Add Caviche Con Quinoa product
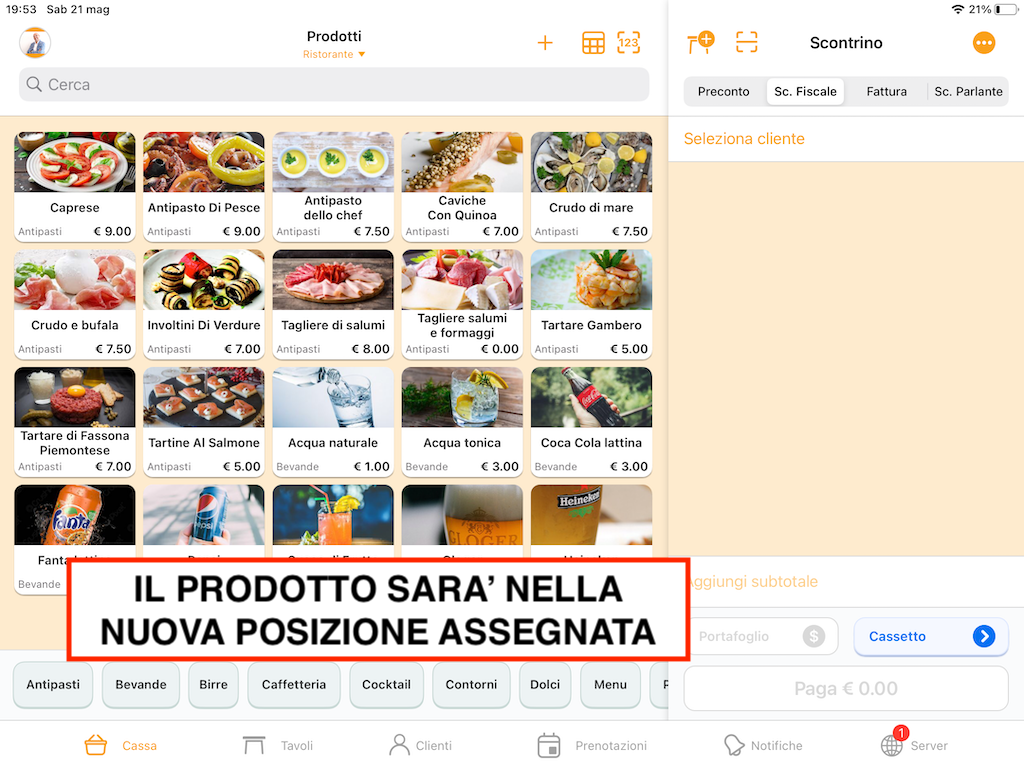 click(x=462, y=187)
